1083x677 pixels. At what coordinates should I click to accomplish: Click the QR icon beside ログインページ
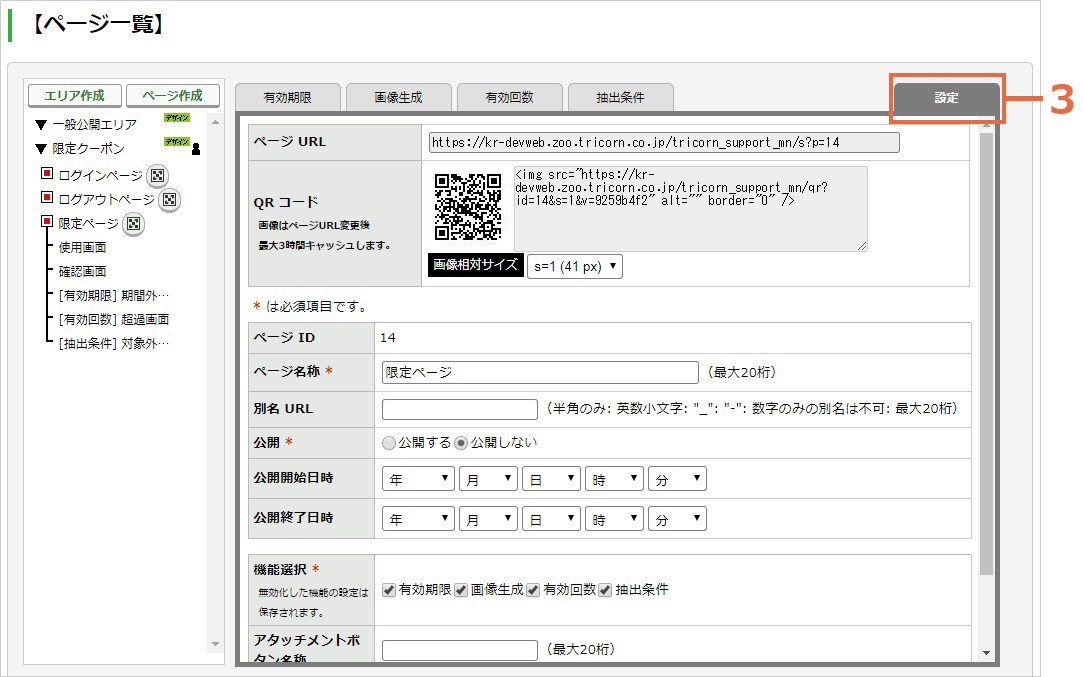(x=157, y=175)
